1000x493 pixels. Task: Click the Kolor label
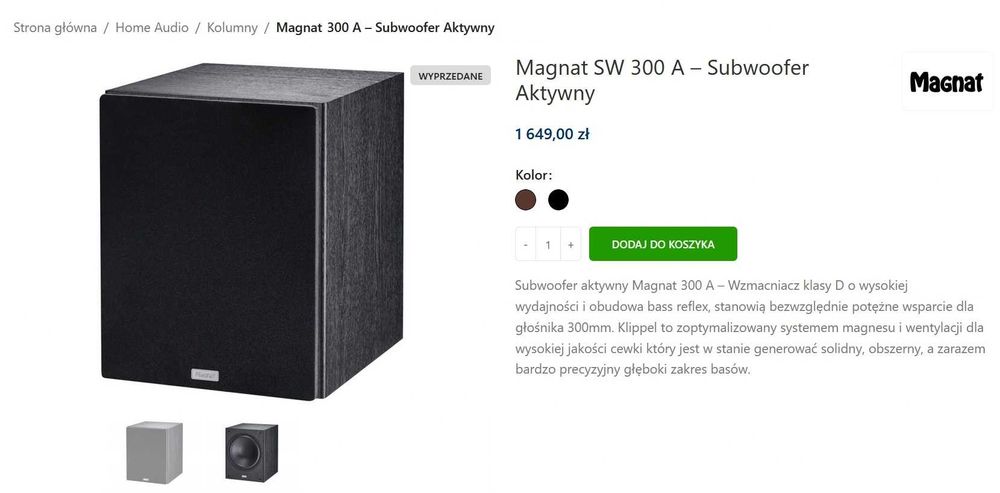[x=534, y=175]
